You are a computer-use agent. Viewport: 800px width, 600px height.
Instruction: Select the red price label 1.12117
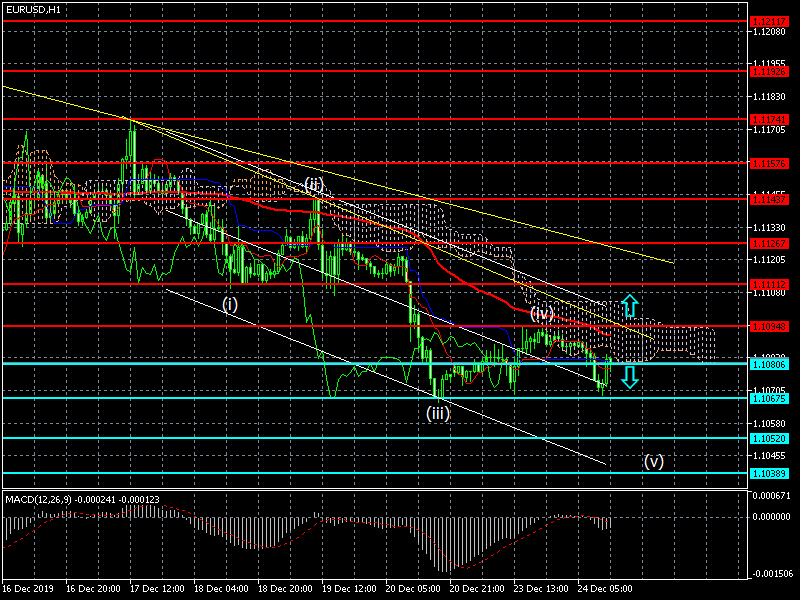[x=769, y=21]
